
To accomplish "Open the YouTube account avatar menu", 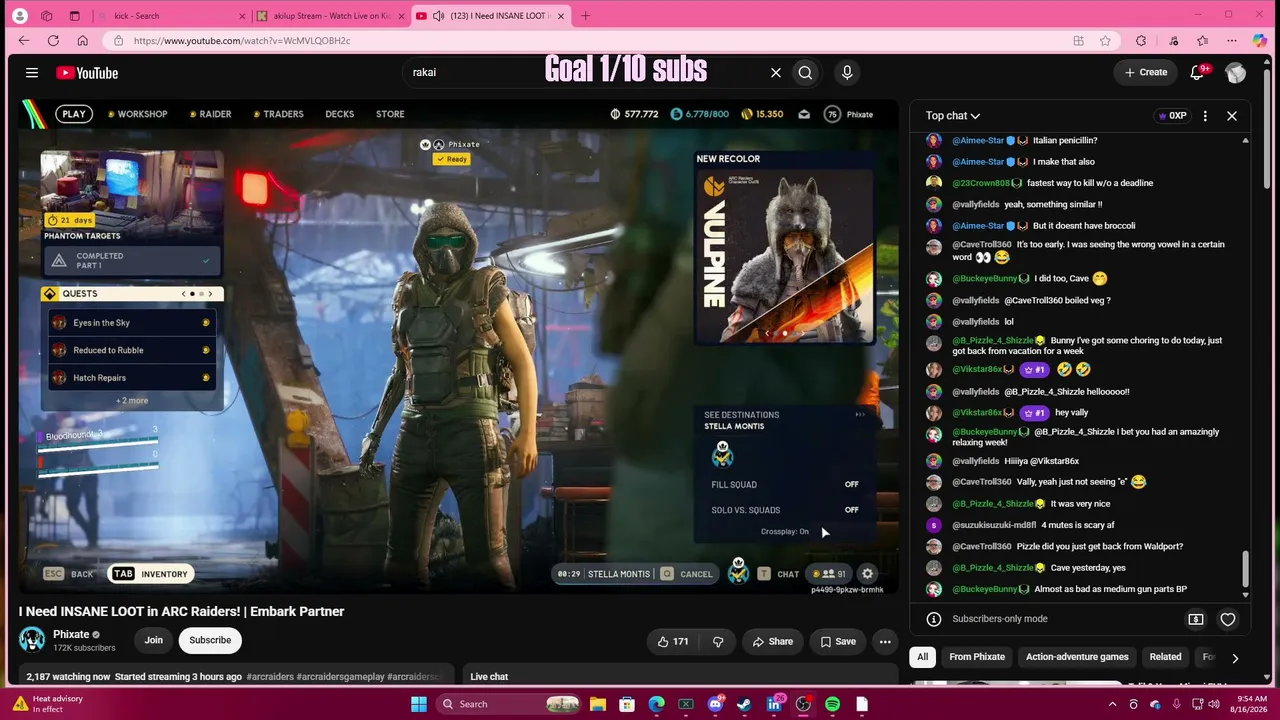I will tap(1236, 73).
